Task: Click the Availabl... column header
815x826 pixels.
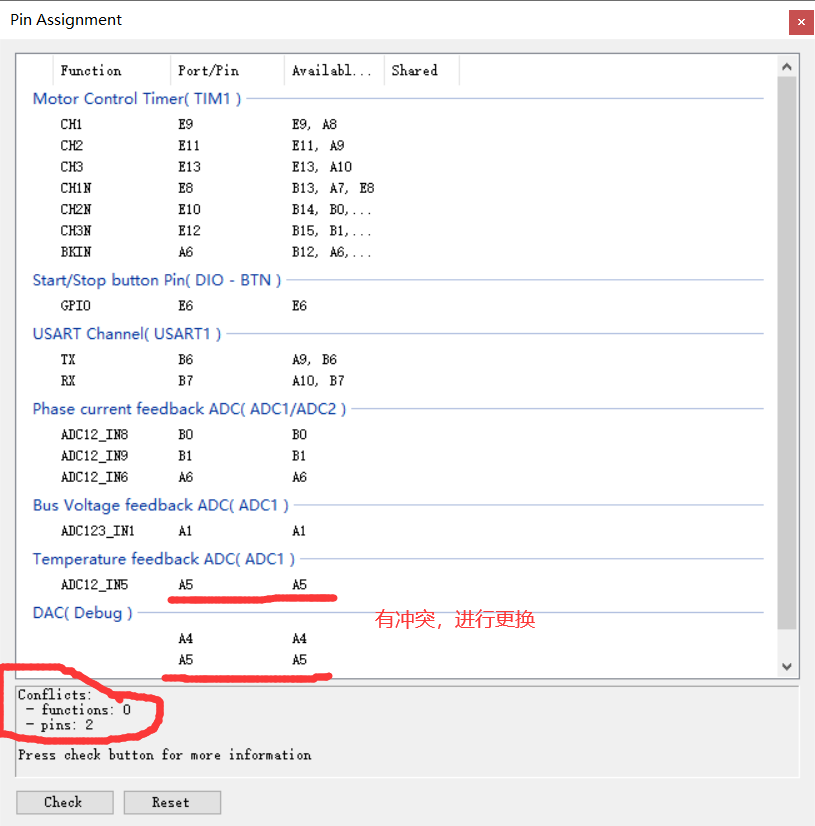Action: [x=335, y=70]
